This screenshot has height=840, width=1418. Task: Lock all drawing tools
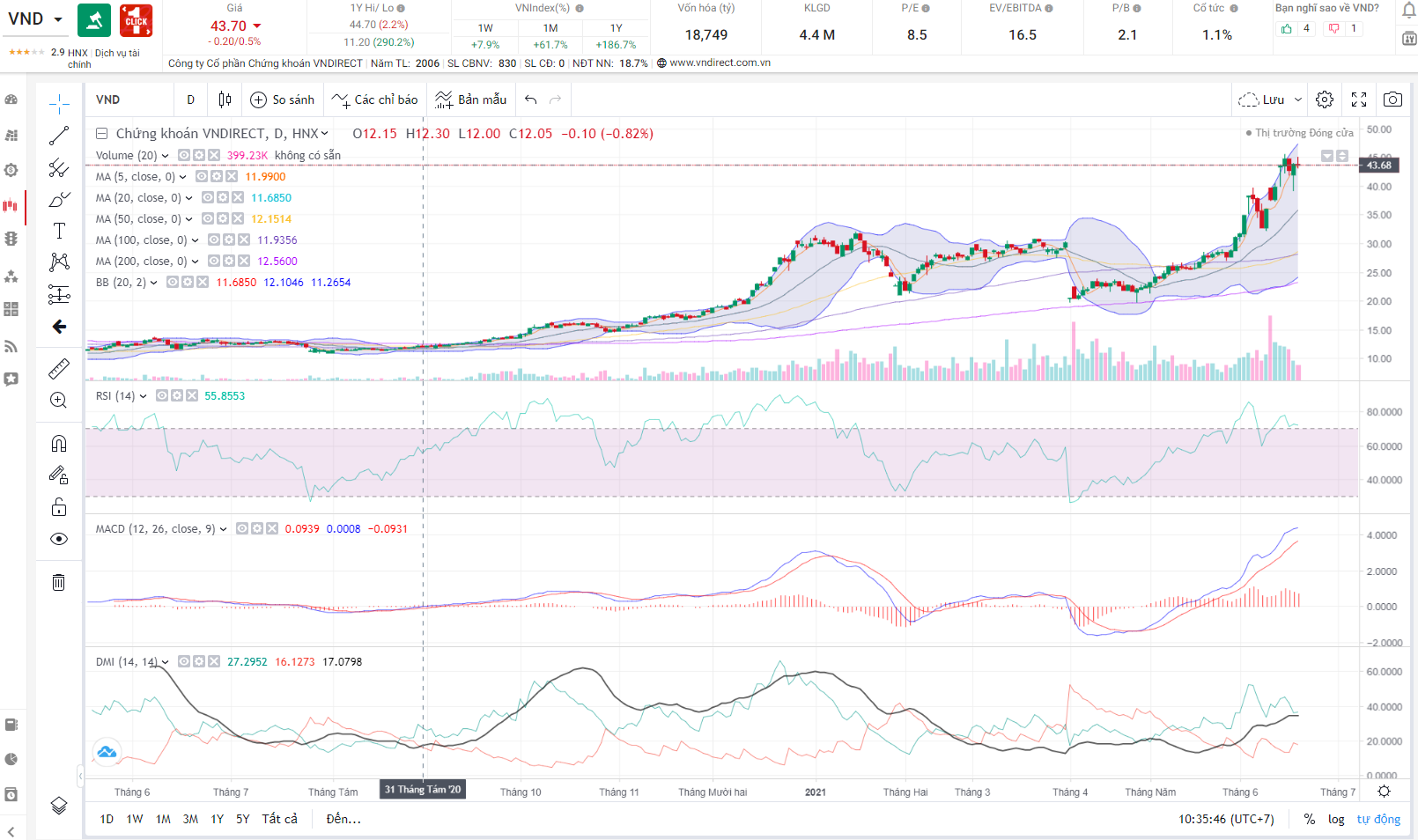[59, 506]
